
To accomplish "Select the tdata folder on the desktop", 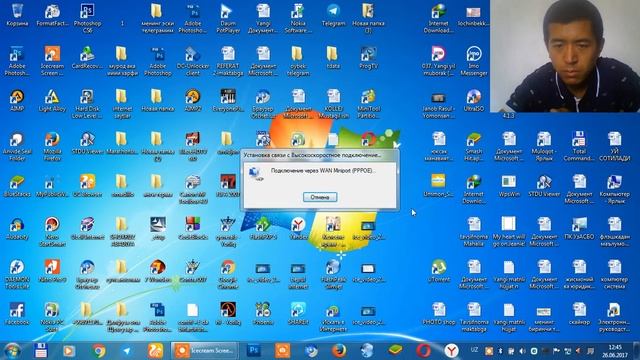I will pyautogui.click(x=333, y=58).
